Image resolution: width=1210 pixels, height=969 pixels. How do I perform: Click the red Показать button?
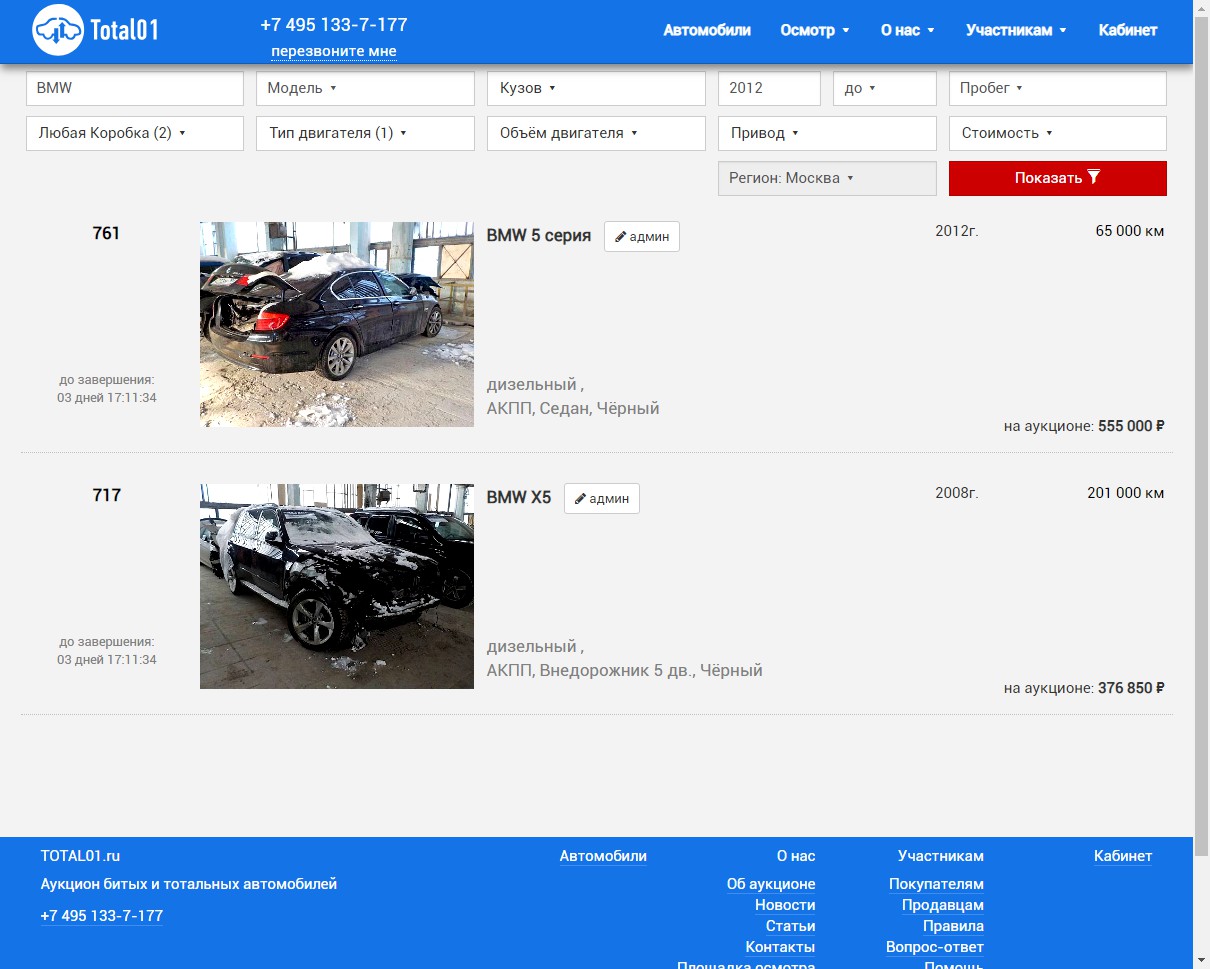pos(1057,178)
